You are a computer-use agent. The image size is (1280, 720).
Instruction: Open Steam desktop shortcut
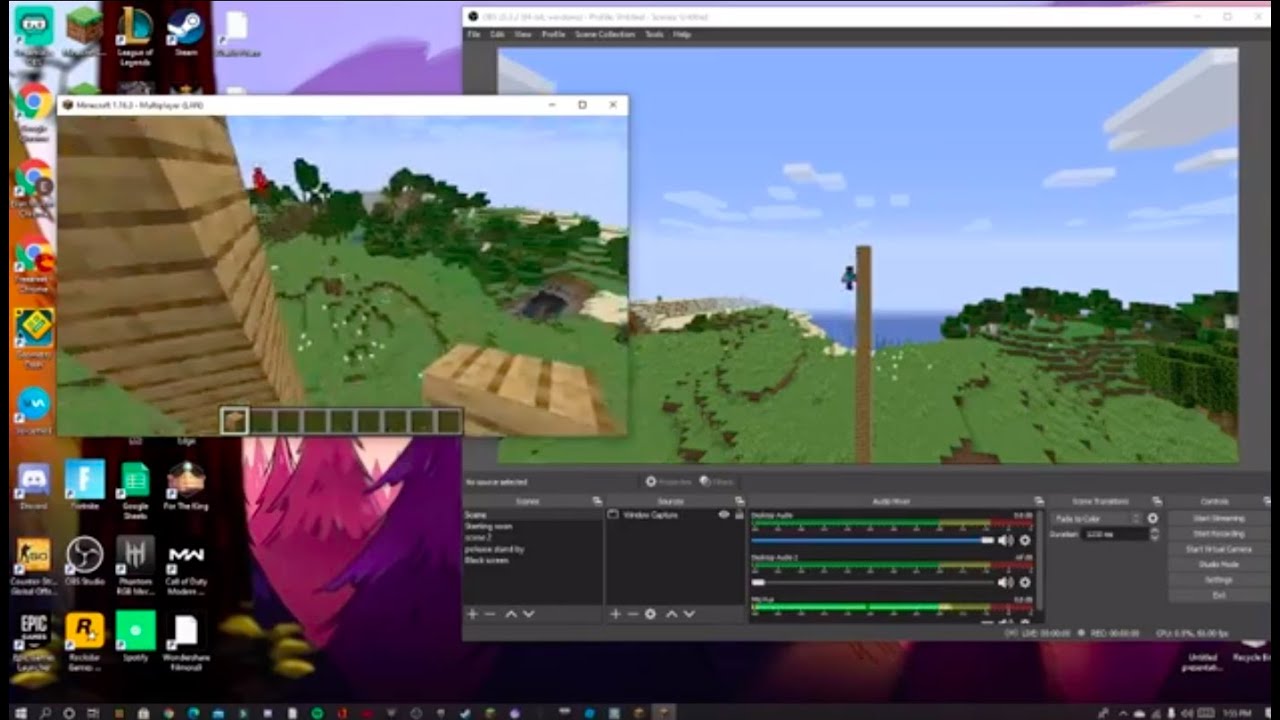pos(185,31)
